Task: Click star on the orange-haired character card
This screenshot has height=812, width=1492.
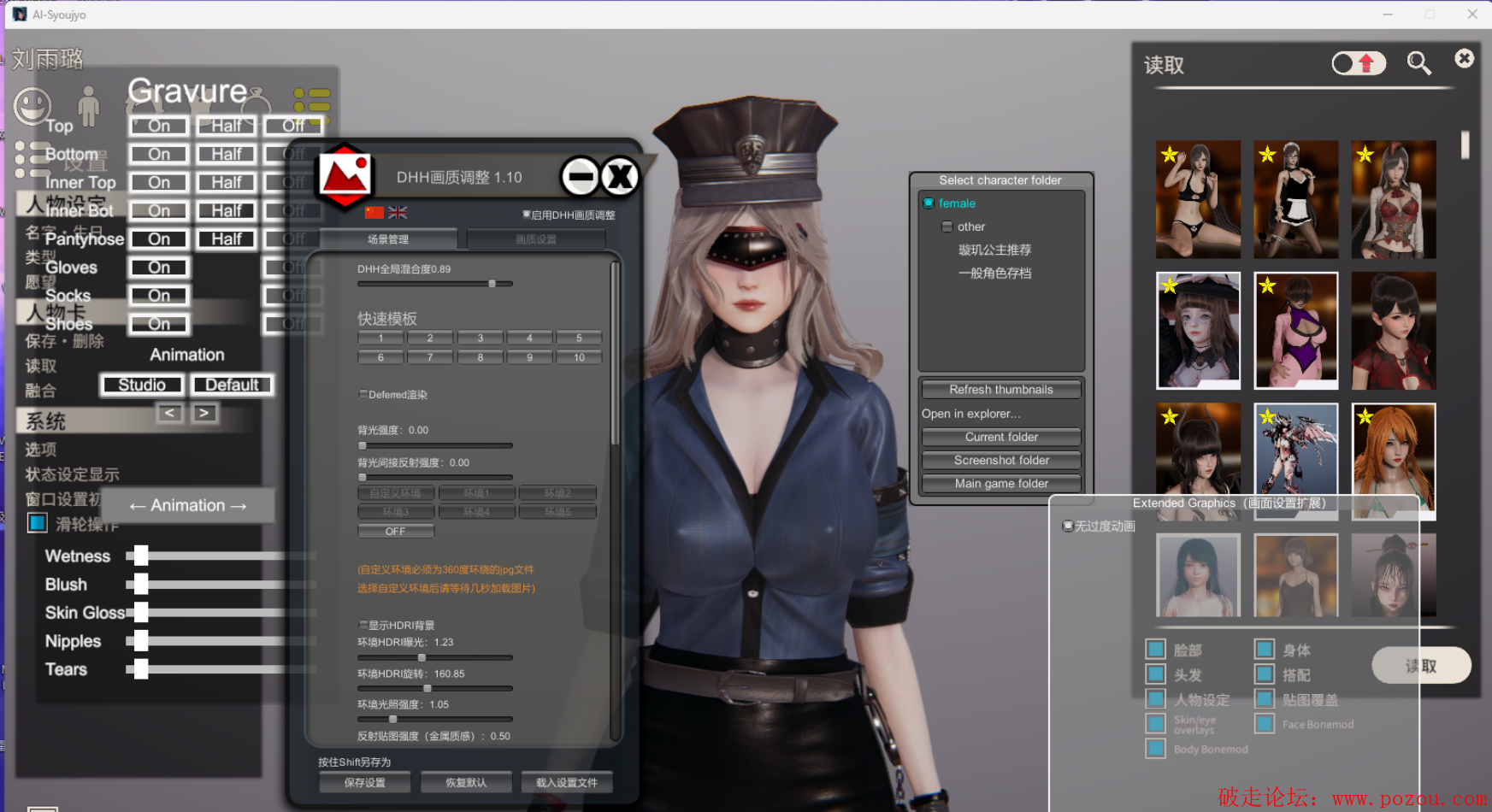Action: [1365, 416]
